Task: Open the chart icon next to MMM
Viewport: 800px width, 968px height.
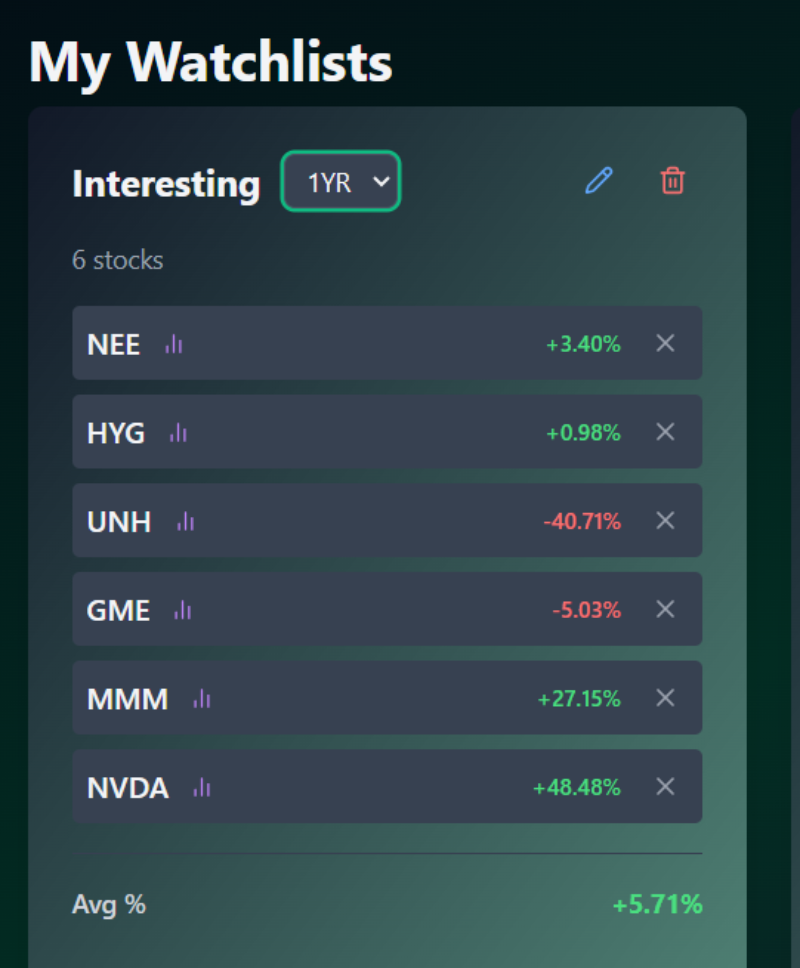Action: pyautogui.click(x=202, y=698)
